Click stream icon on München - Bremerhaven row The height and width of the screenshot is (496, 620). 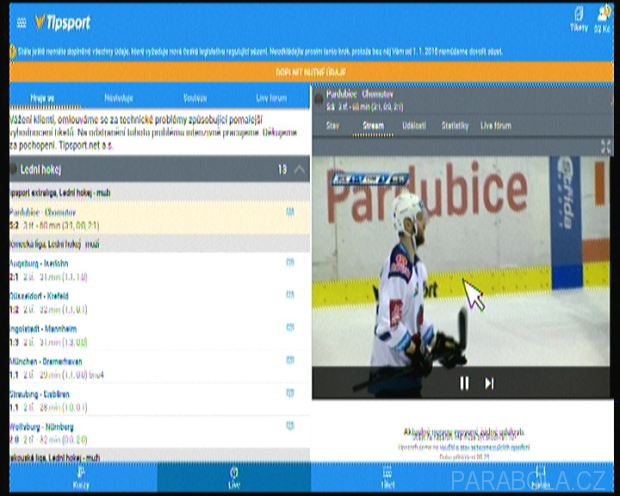coord(290,360)
